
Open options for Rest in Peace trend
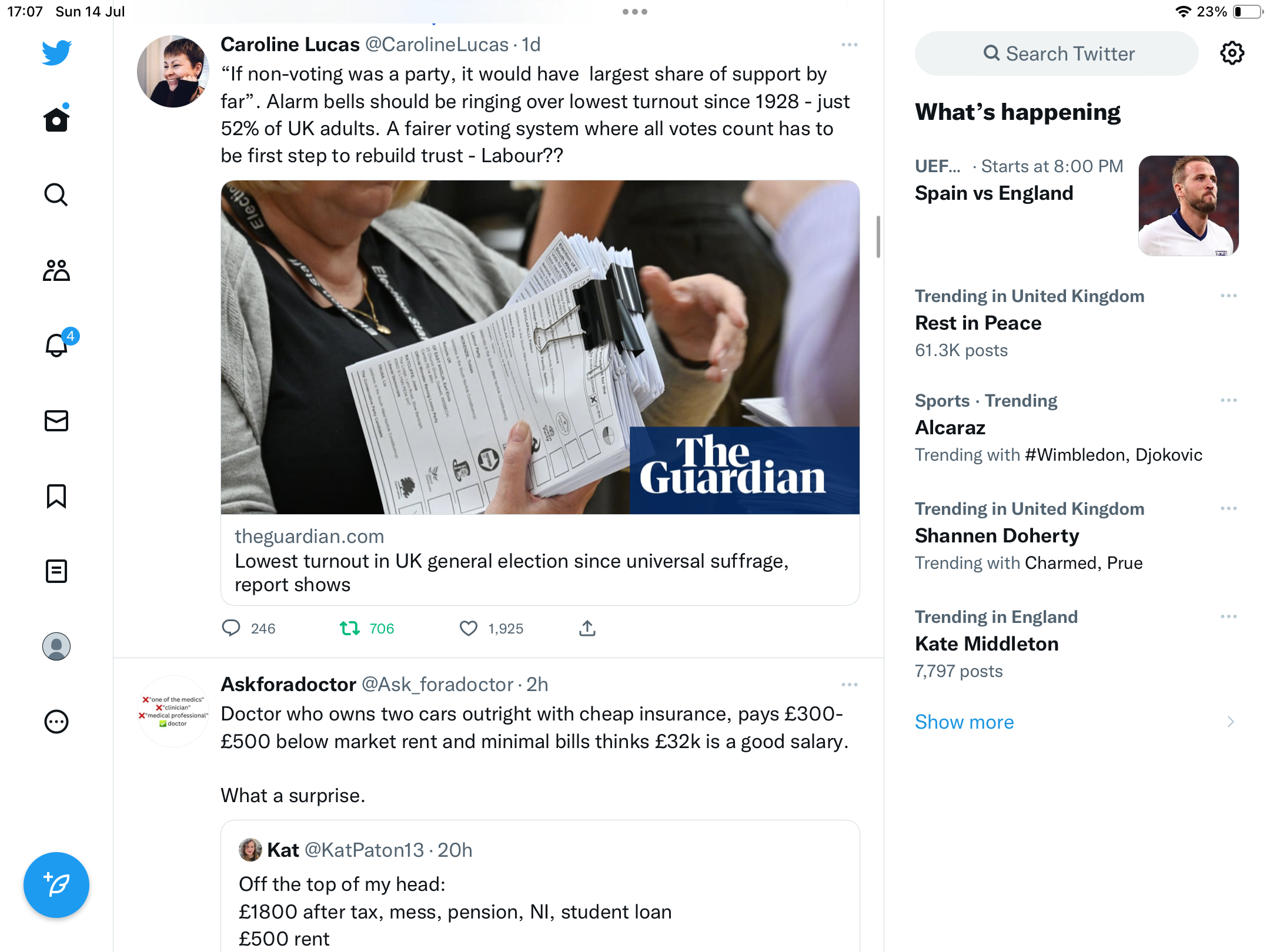click(x=1228, y=296)
